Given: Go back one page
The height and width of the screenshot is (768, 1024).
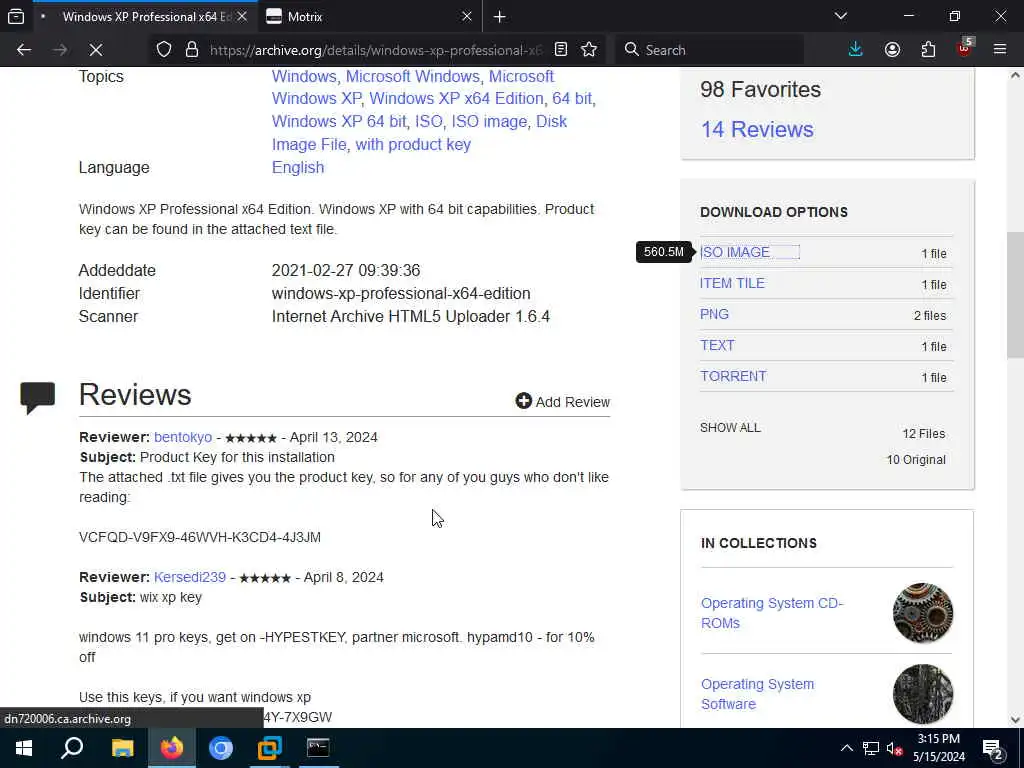Looking at the screenshot, I should pos(24,50).
